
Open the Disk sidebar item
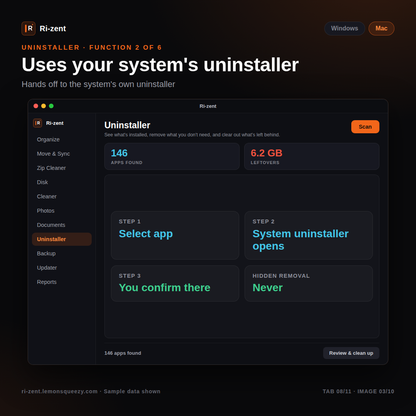pos(42,182)
